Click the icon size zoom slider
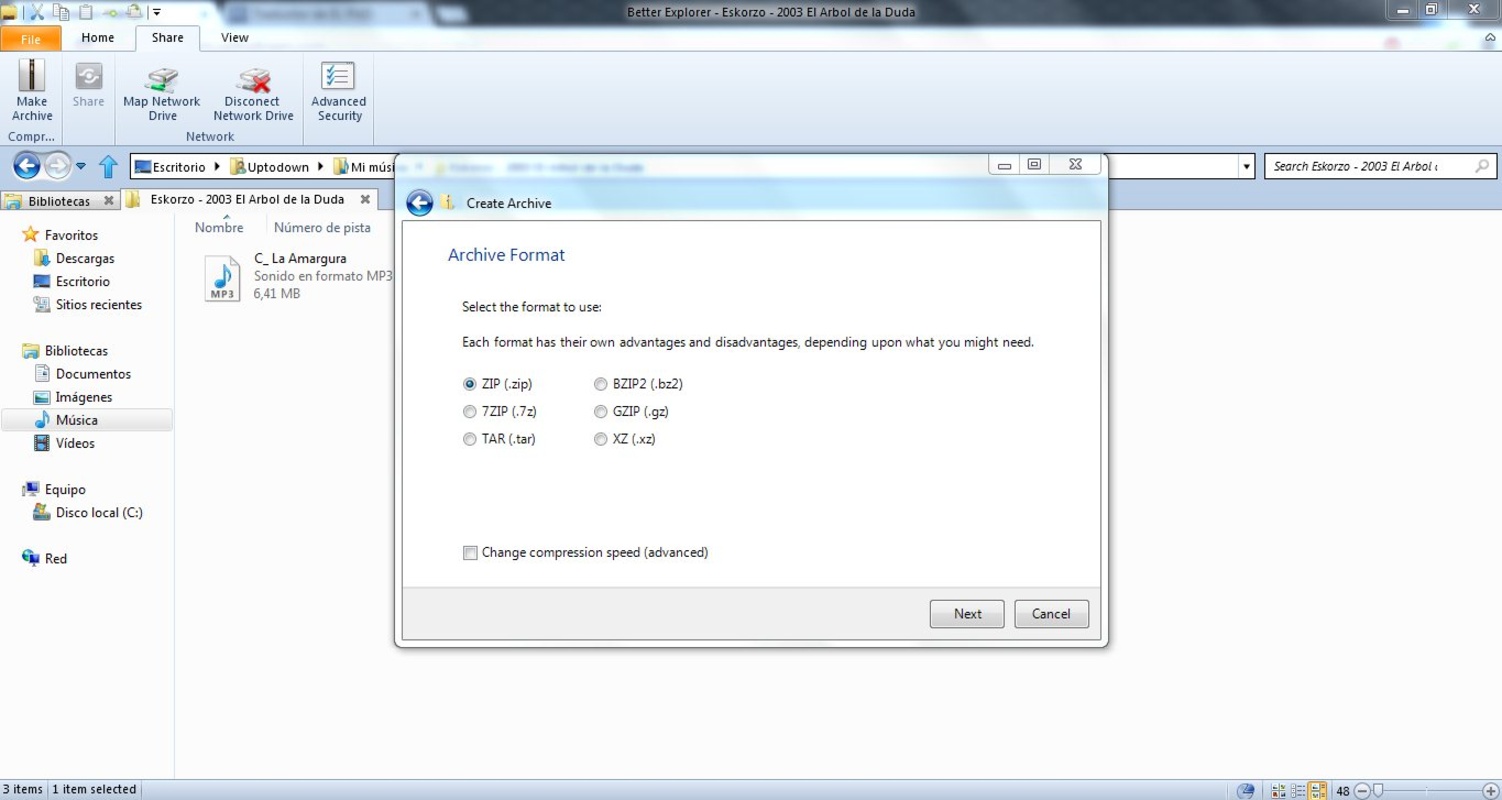Screen dimensions: 1502x800 click(x=1378, y=791)
